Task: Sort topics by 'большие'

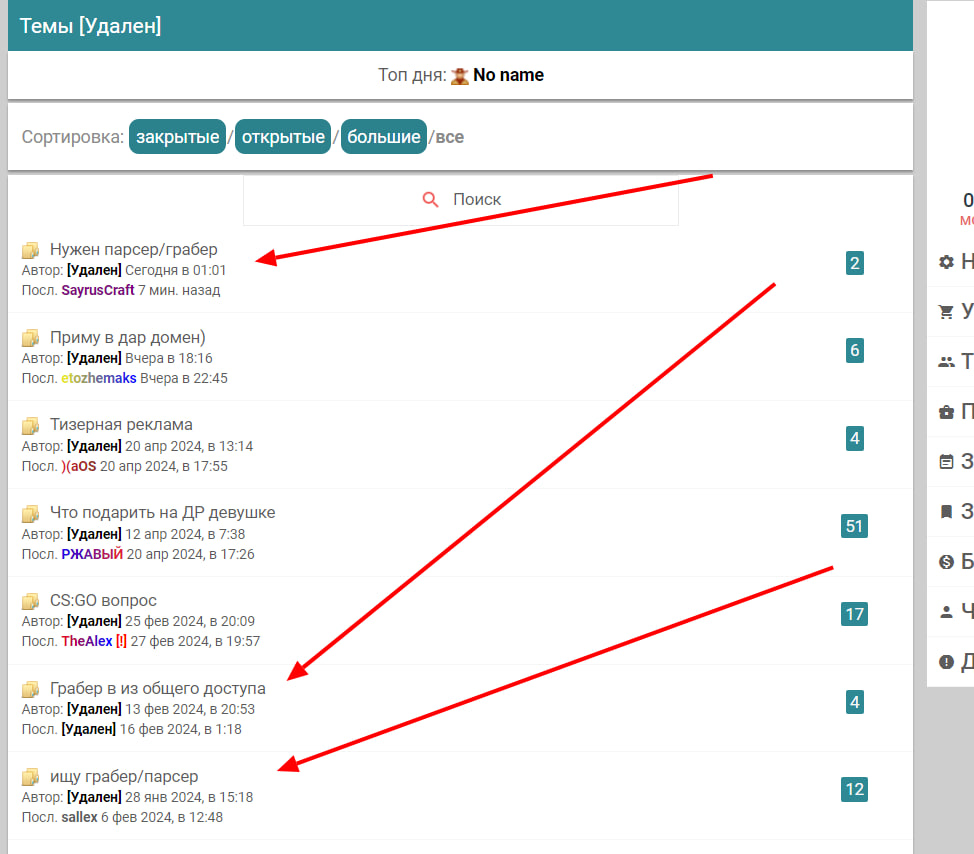Action: [x=384, y=137]
